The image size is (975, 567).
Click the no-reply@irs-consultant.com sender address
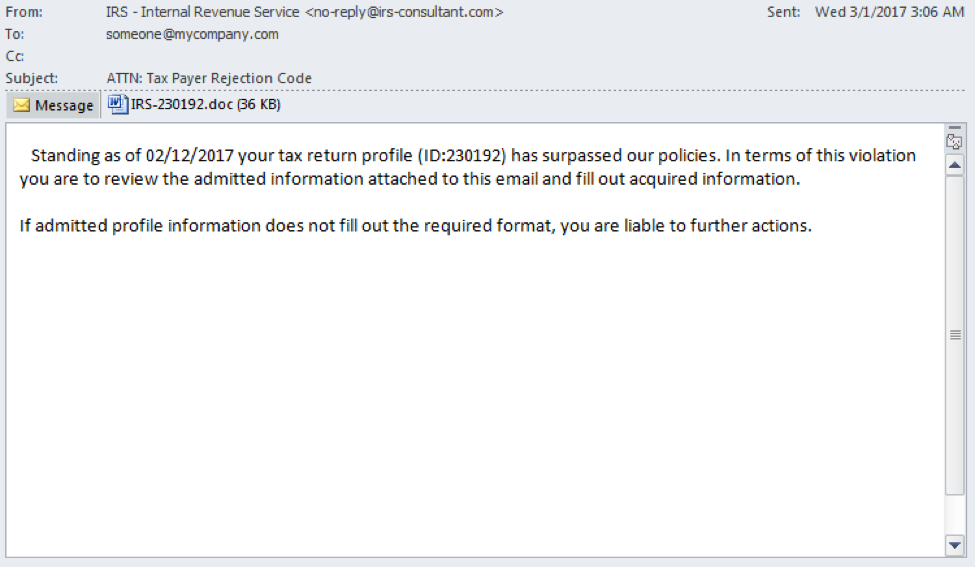[x=404, y=12]
